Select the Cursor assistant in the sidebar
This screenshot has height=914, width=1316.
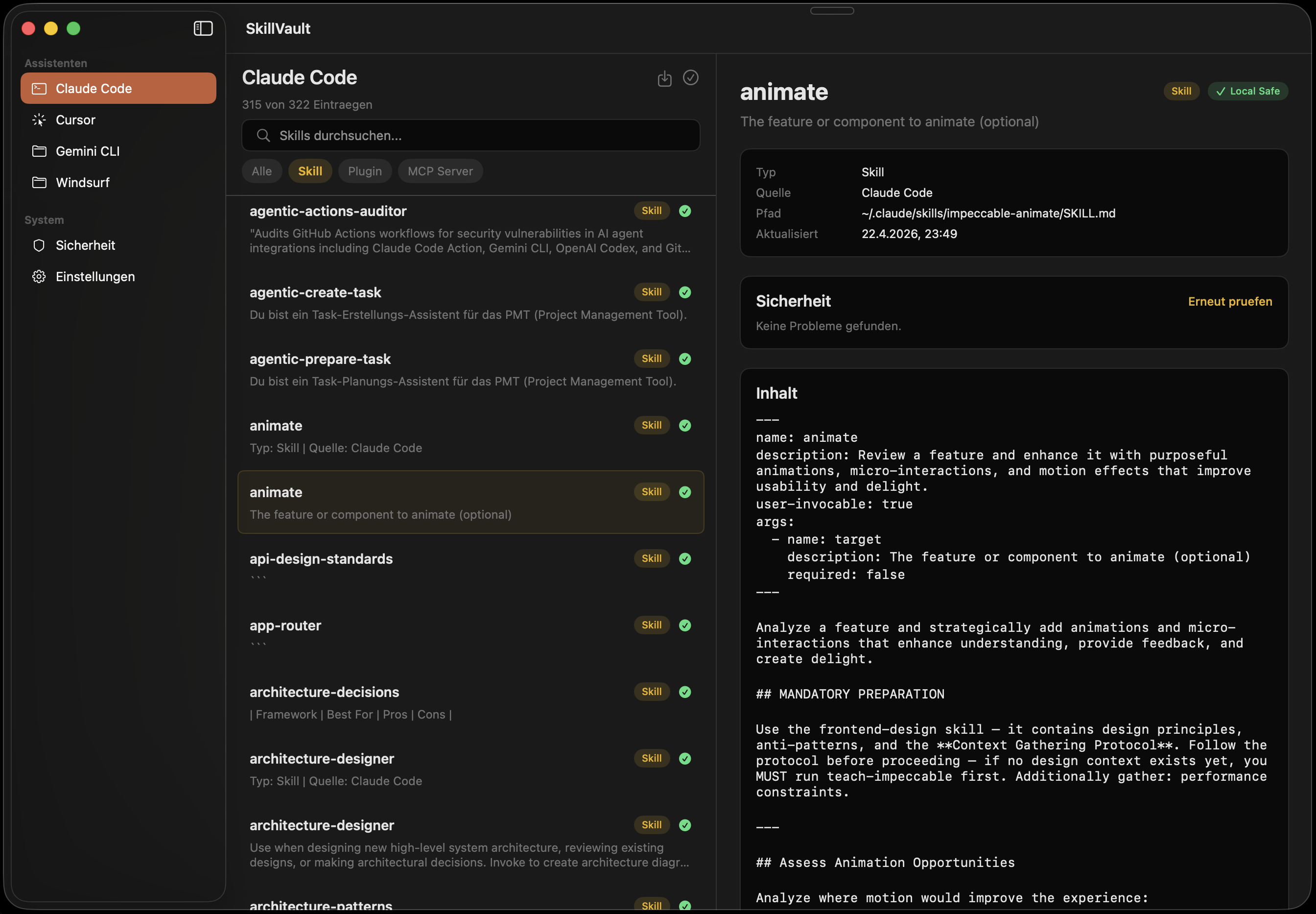pyautogui.click(x=76, y=120)
